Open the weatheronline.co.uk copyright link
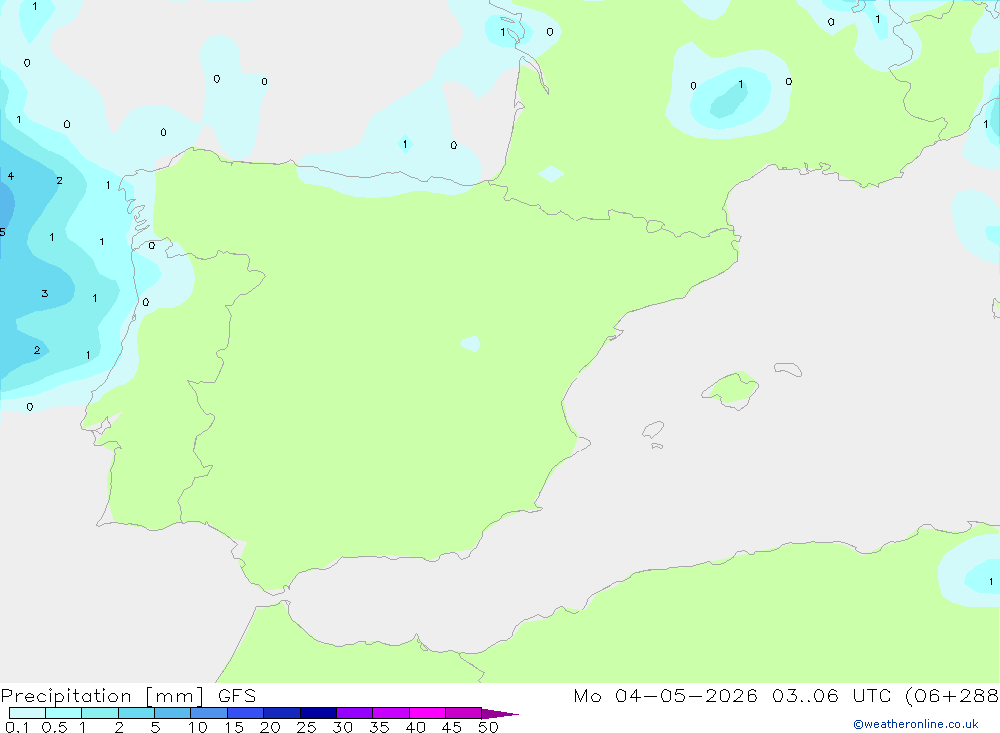Viewport: 1000px width, 733px height. click(915, 724)
